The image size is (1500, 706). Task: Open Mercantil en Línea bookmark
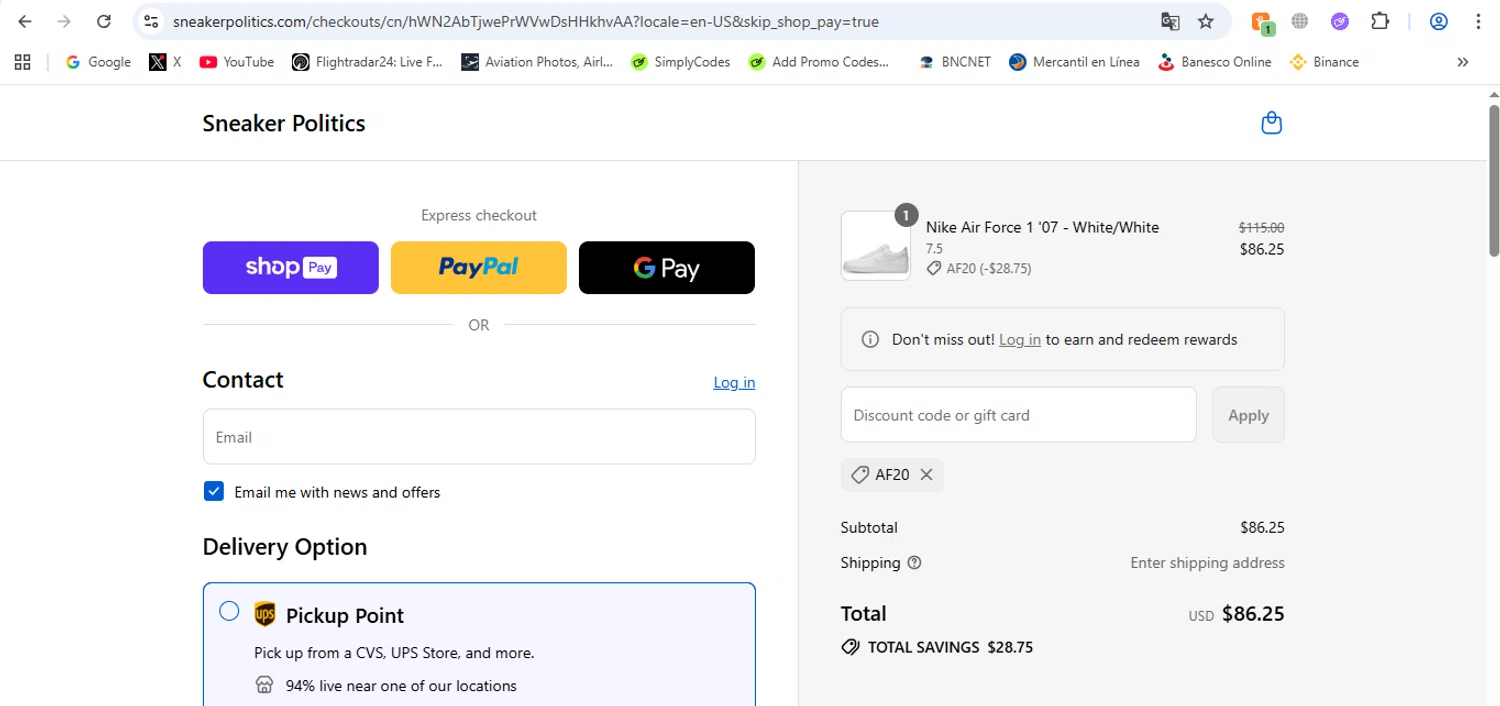tap(1074, 62)
